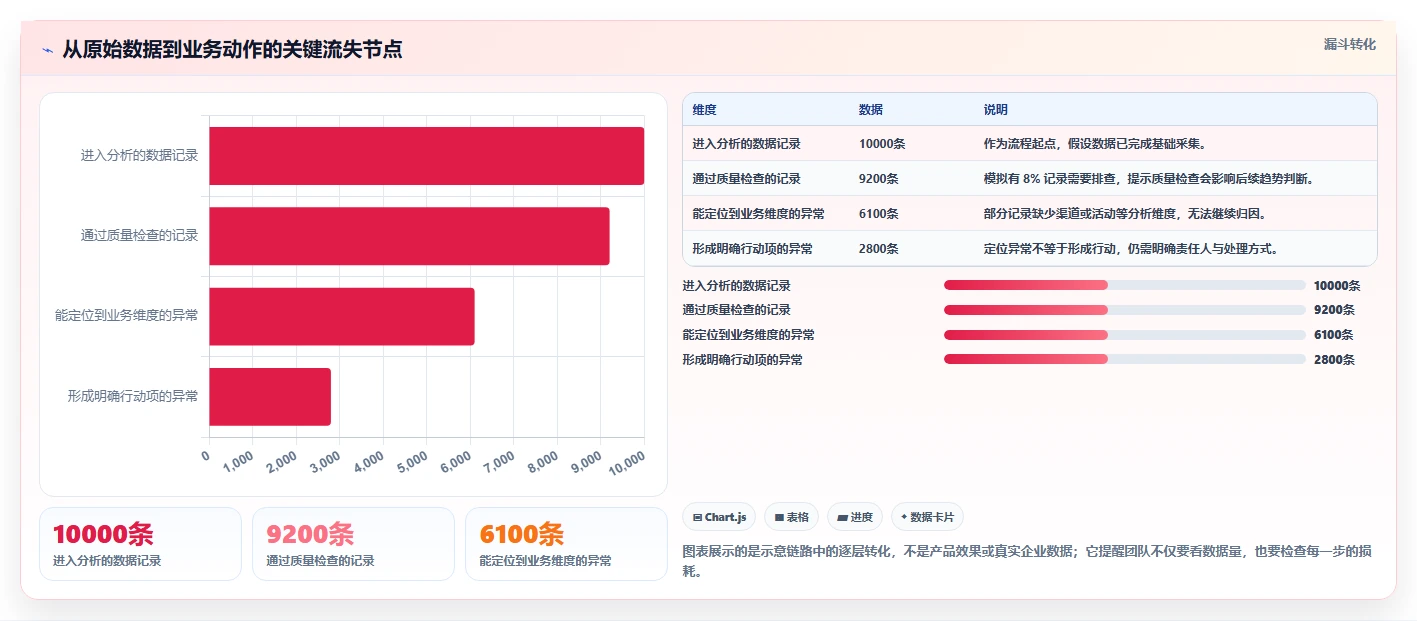
Task: Select the Chart.js chip
Action: click(719, 517)
